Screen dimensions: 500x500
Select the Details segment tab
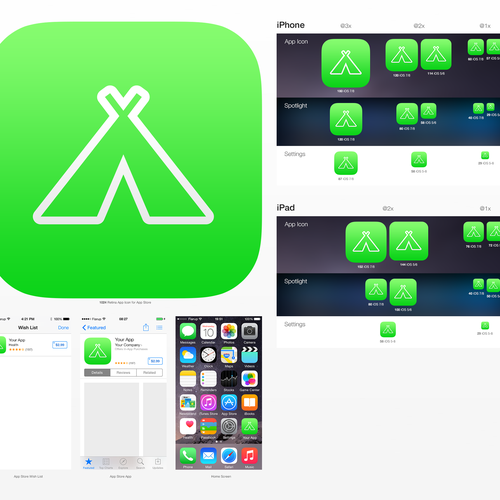pyautogui.click(x=97, y=373)
